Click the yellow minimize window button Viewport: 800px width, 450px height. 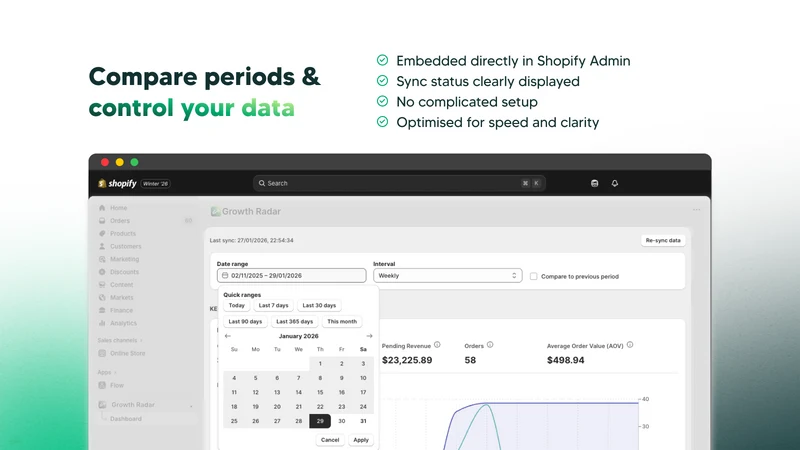119,162
